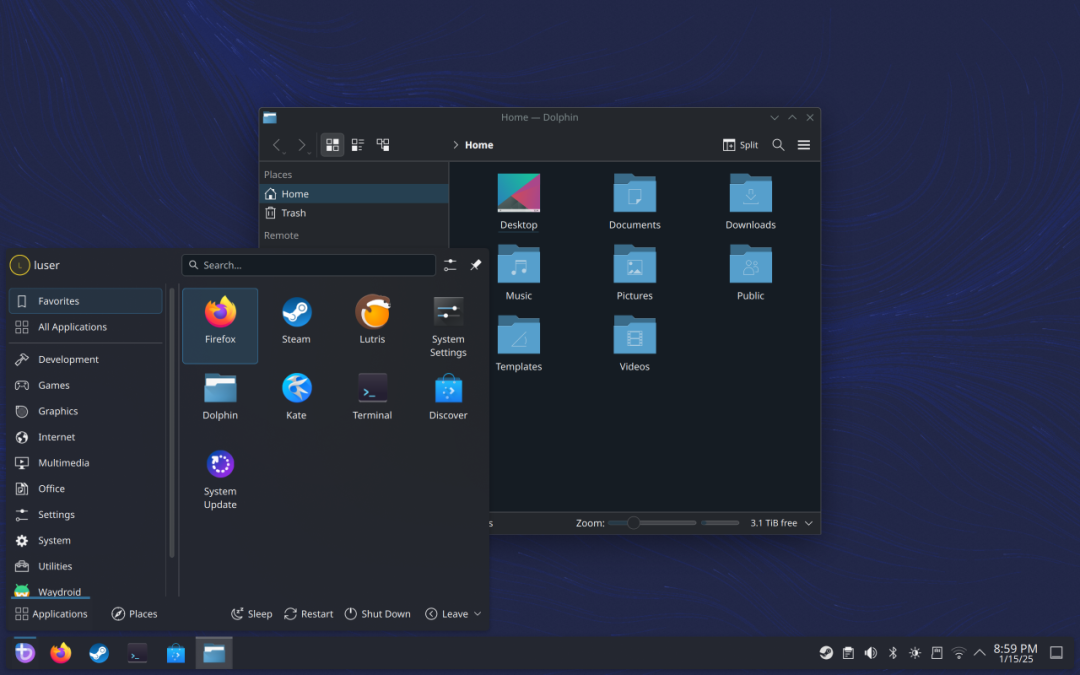Open Dolphin from the launcher favorites
This screenshot has height=675, width=1080.
(x=220, y=397)
